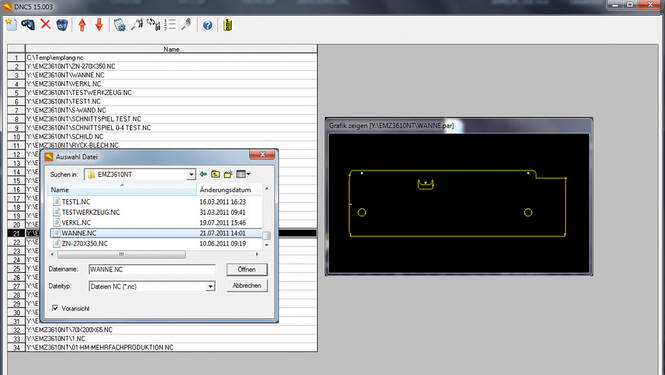Viewport: 665px width, 375px height.
Task: Toggle the Voransicht checkbox
Action: coord(55,308)
